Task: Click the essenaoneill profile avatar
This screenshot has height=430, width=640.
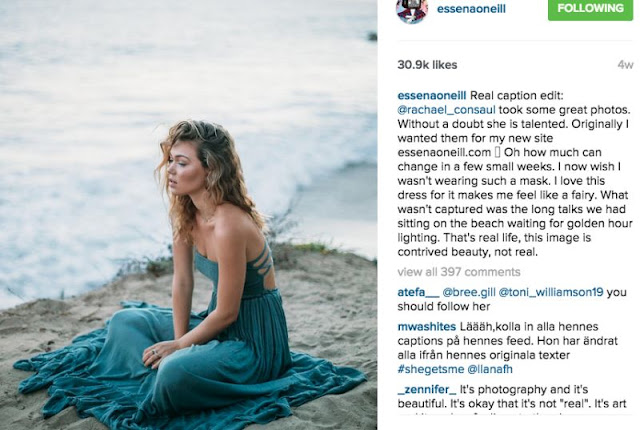Action: tap(412, 11)
